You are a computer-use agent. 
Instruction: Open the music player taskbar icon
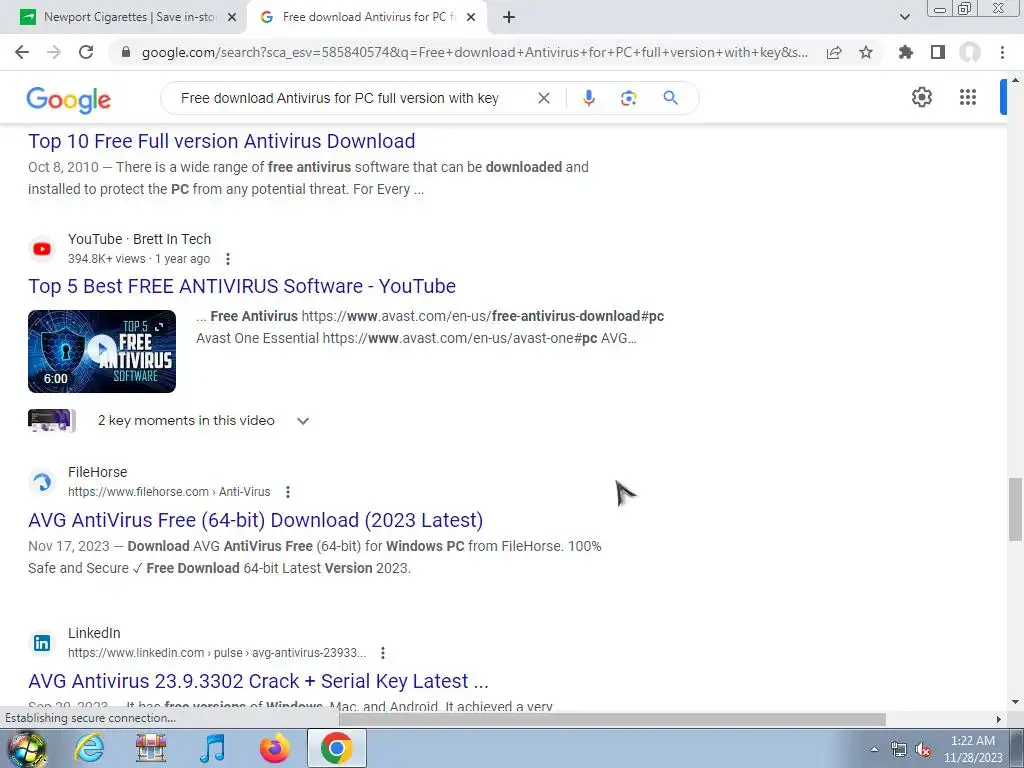click(x=212, y=748)
